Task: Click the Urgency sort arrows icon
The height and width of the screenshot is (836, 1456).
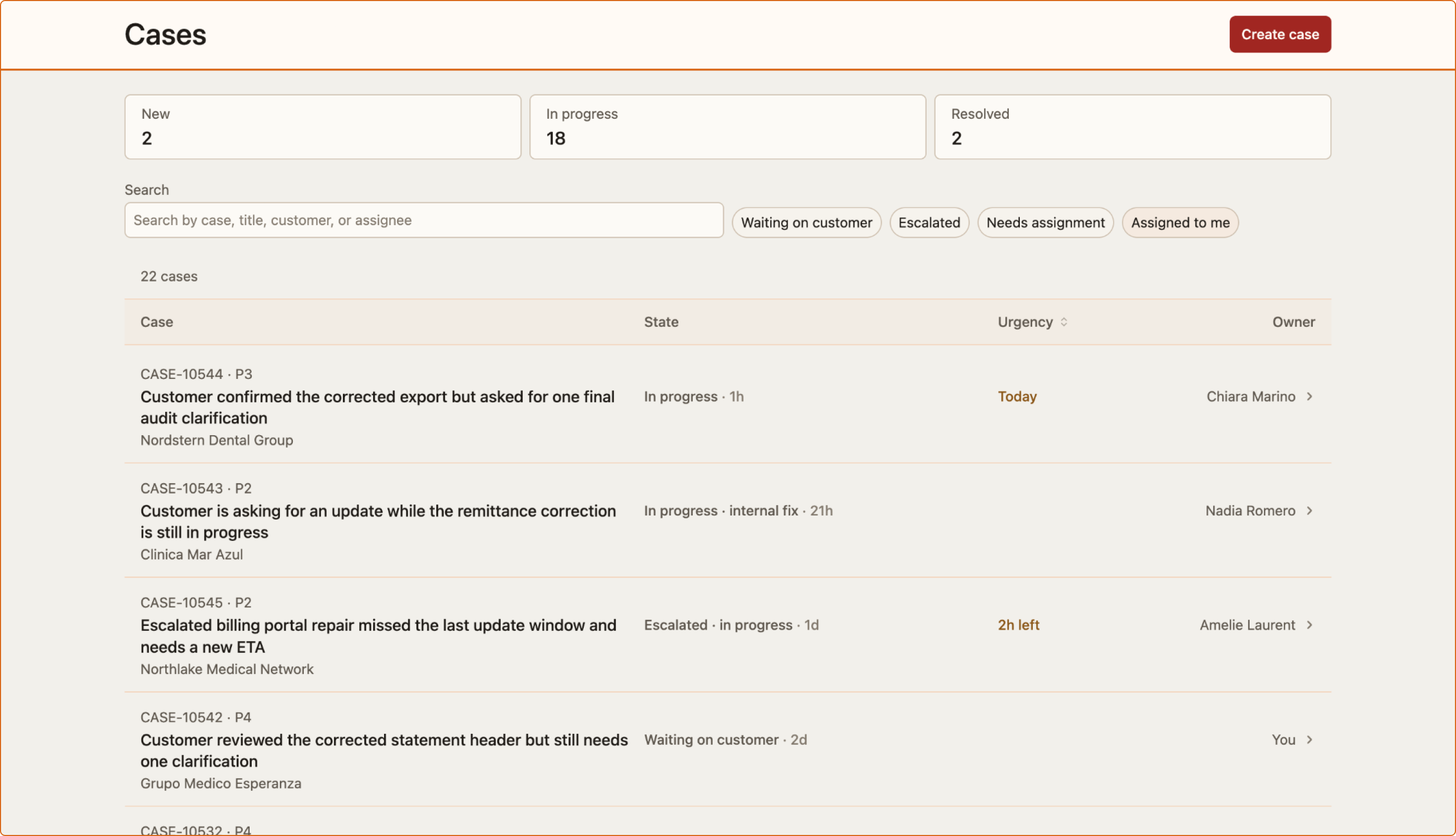Action: click(1064, 322)
